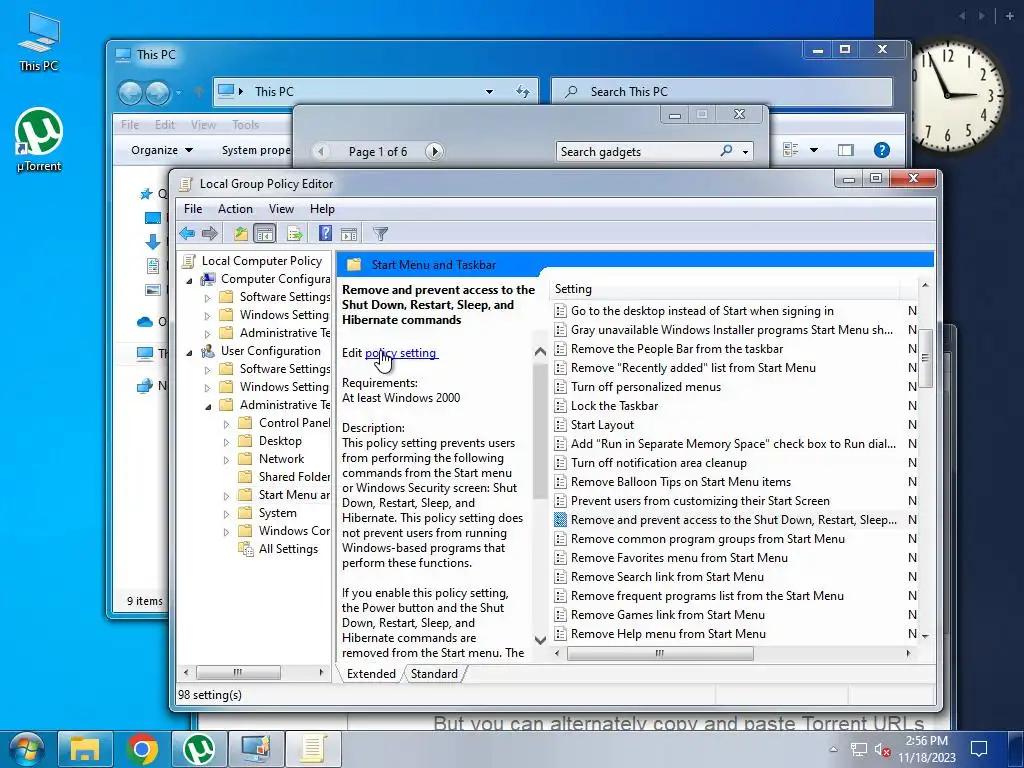
Task: Select the Start Layout setting
Action: point(602,424)
